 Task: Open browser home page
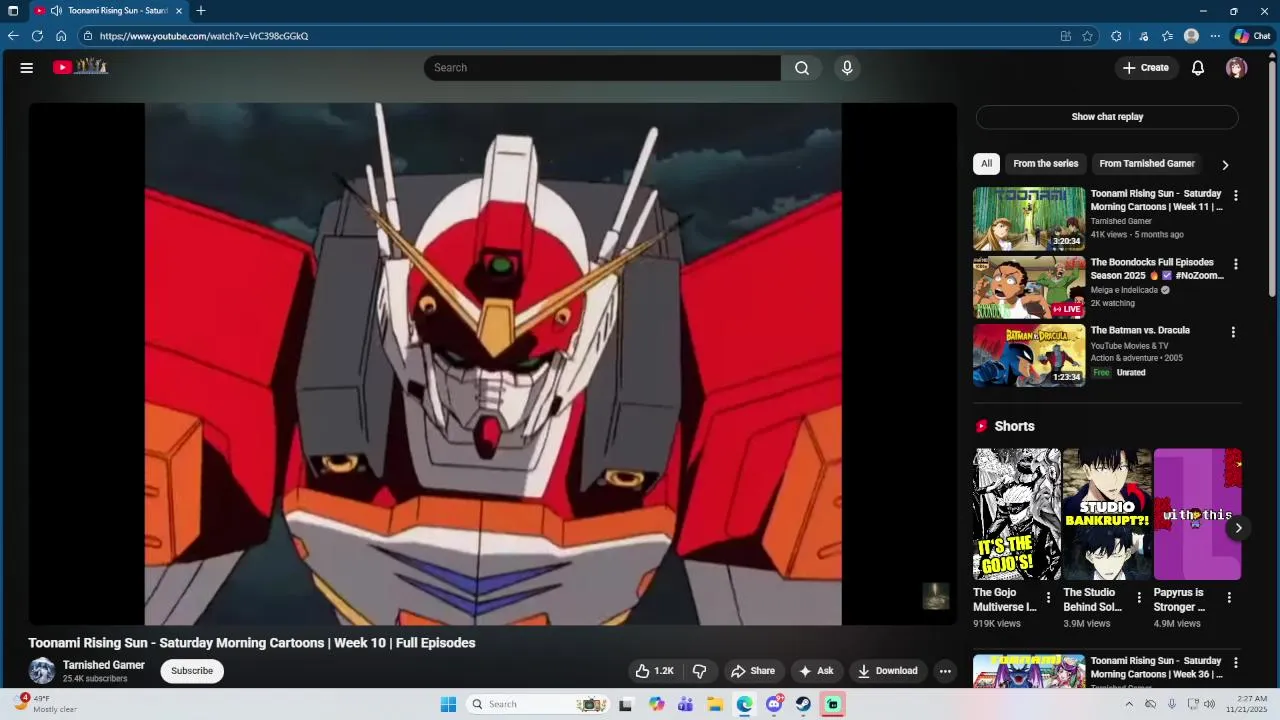coord(61,36)
